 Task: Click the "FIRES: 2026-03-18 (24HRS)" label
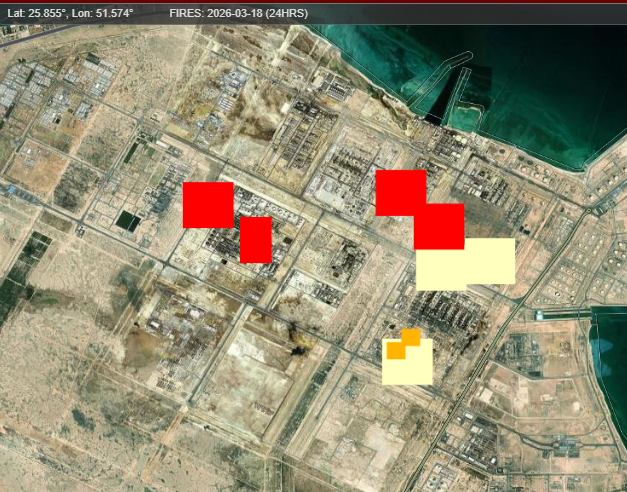[x=239, y=14]
